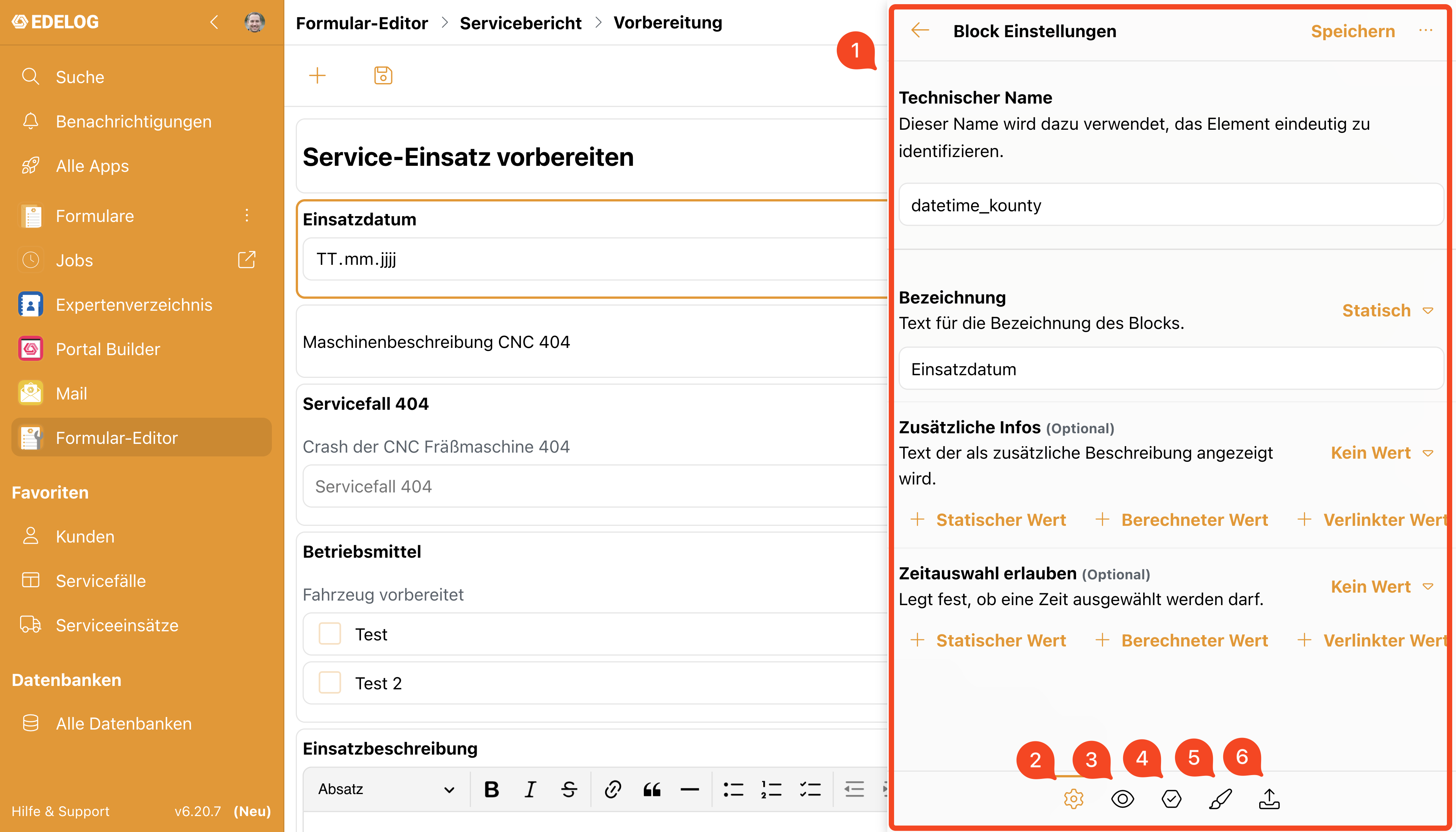Toggle strikethrough formatting in editor toolbar
The width and height of the screenshot is (1456, 832).
(569, 789)
